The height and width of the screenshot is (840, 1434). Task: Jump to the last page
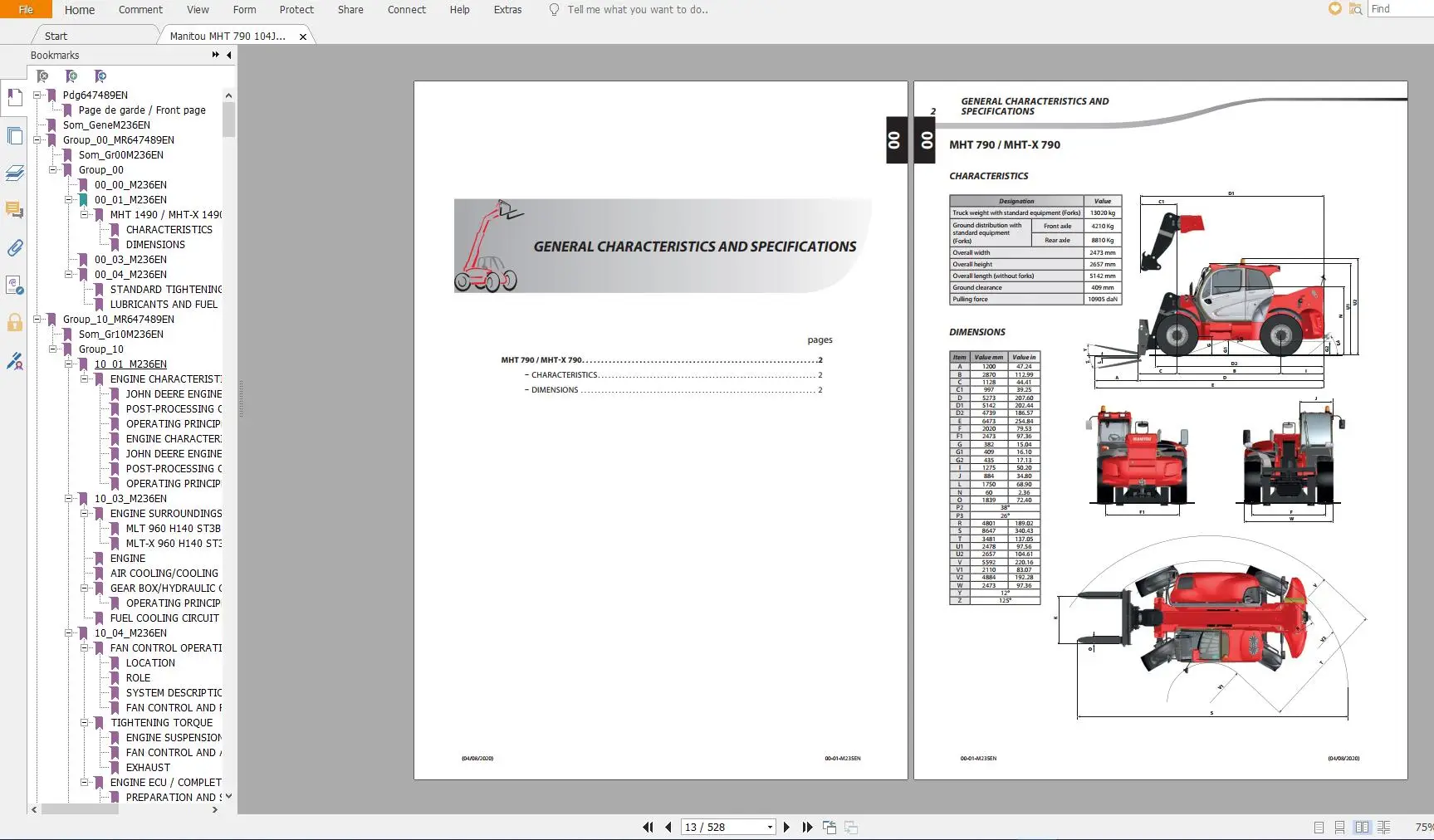(x=807, y=827)
